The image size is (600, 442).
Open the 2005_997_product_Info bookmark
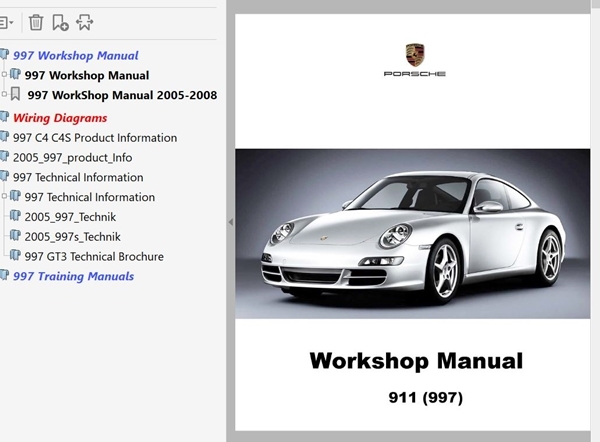73,158
